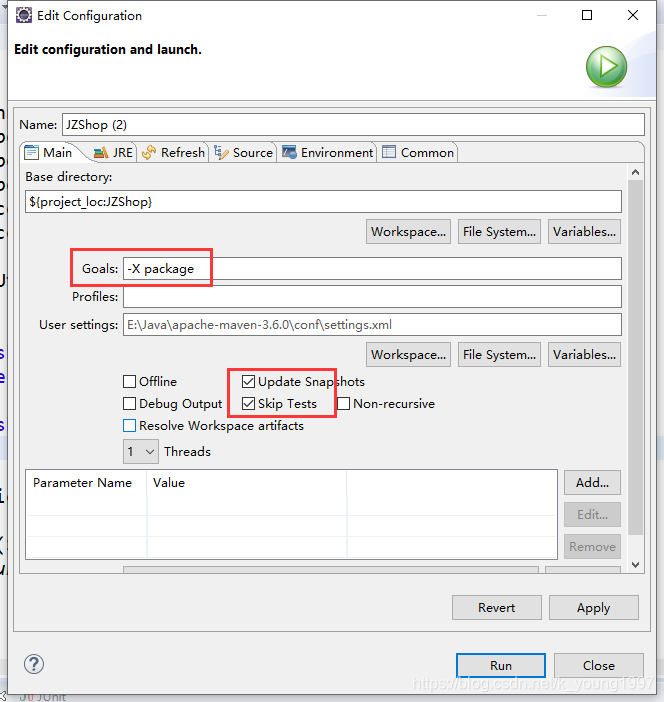Click the Environment tab monitor icon
The image size is (664, 702).
[289, 153]
